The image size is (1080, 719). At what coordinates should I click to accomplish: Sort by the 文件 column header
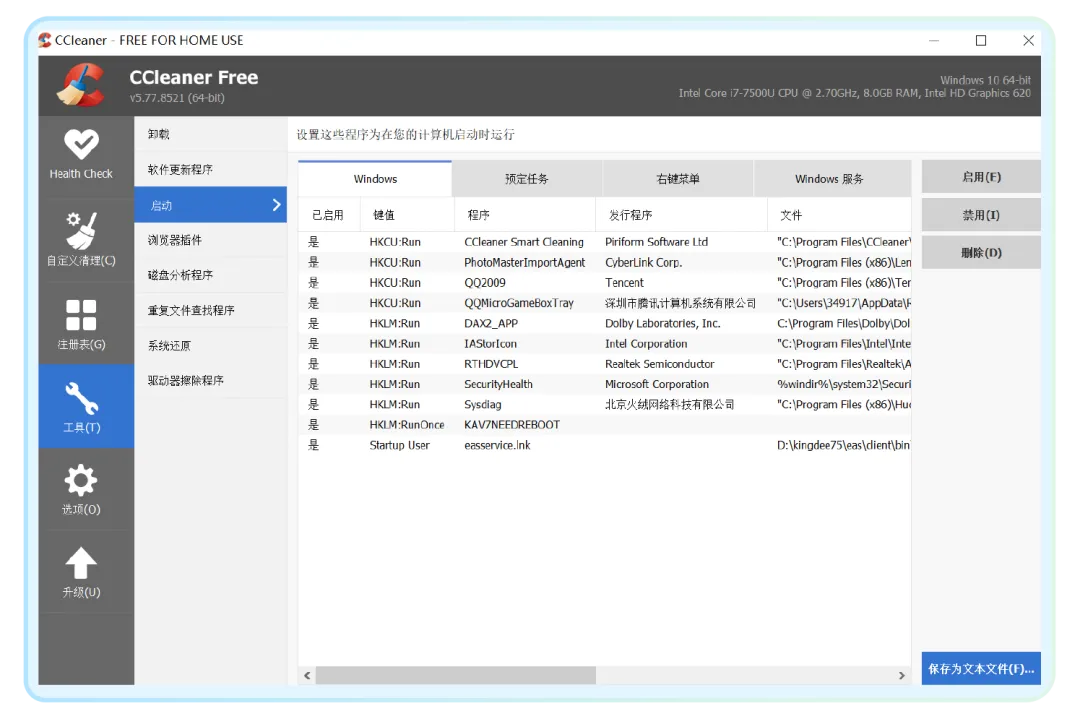pos(840,215)
